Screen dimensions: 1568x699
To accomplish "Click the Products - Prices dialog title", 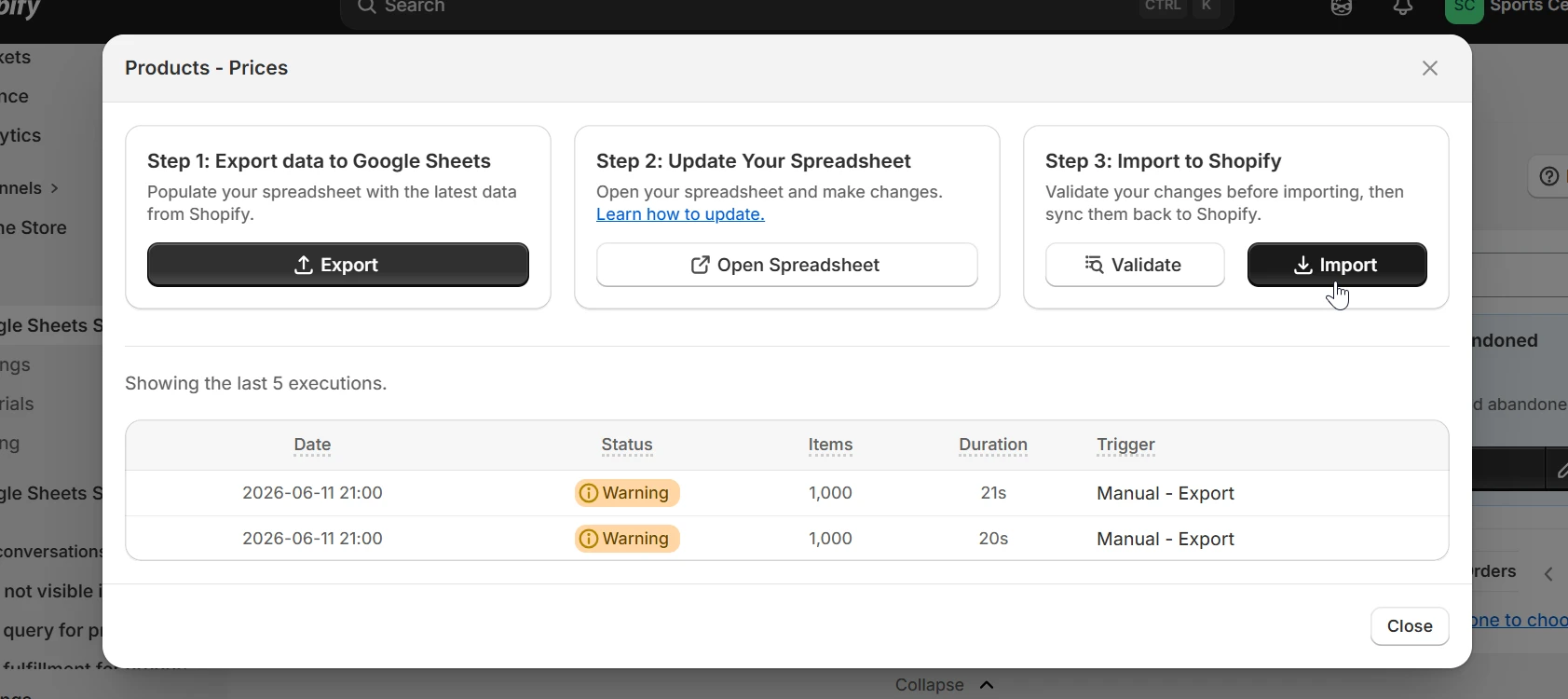I will (x=207, y=68).
